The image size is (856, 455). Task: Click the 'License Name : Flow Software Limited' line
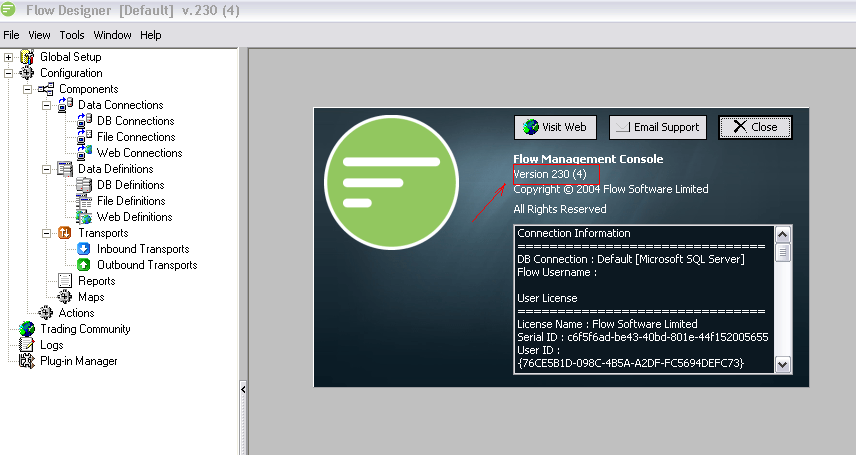pos(607,324)
